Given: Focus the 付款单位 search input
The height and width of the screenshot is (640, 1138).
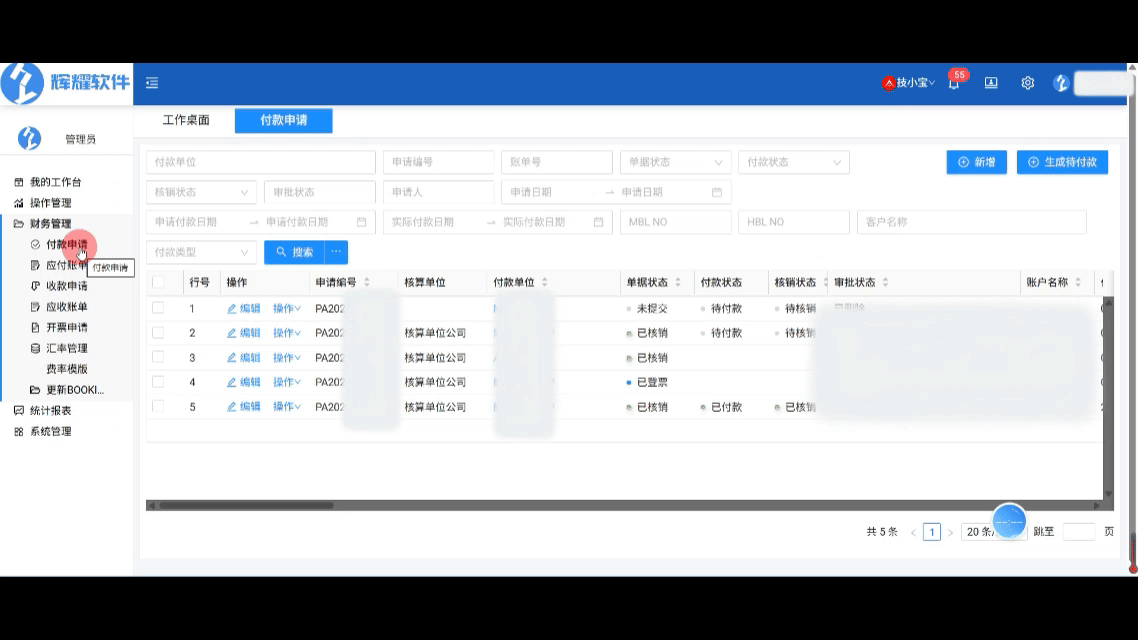Looking at the screenshot, I should pyautogui.click(x=261, y=162).
